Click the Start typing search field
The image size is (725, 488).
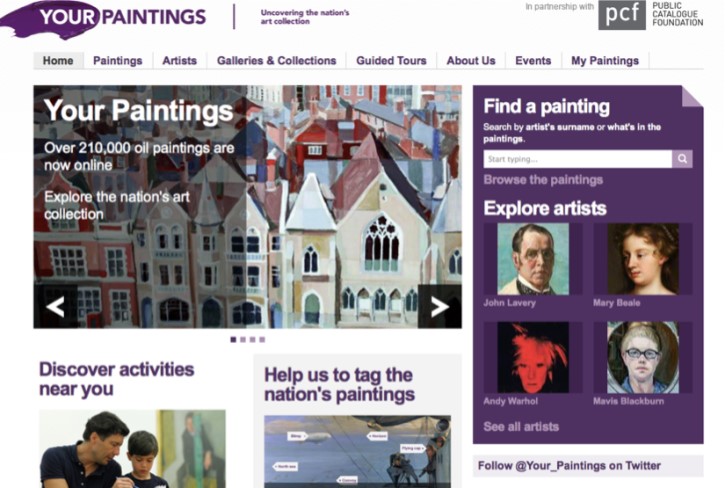(578, 159)
